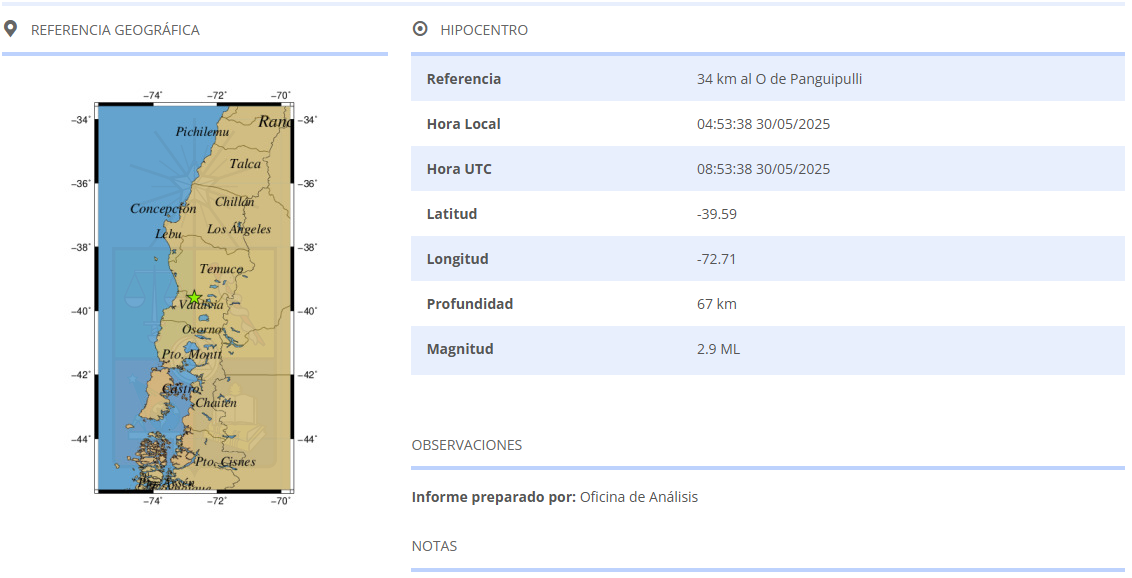This screenshot has width=1132, height=578.
Task: Select the text Oficina de Análisis
Action: pos(639,496)
